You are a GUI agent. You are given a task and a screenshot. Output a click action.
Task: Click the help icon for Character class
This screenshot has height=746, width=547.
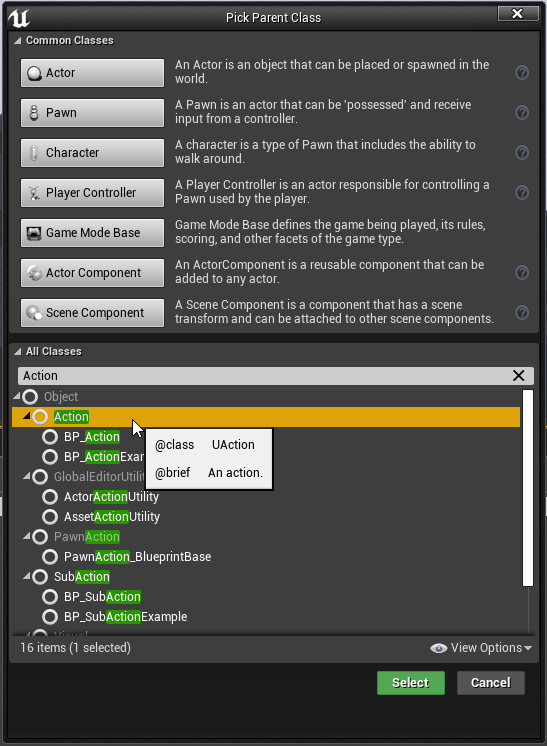click(522, 153)
